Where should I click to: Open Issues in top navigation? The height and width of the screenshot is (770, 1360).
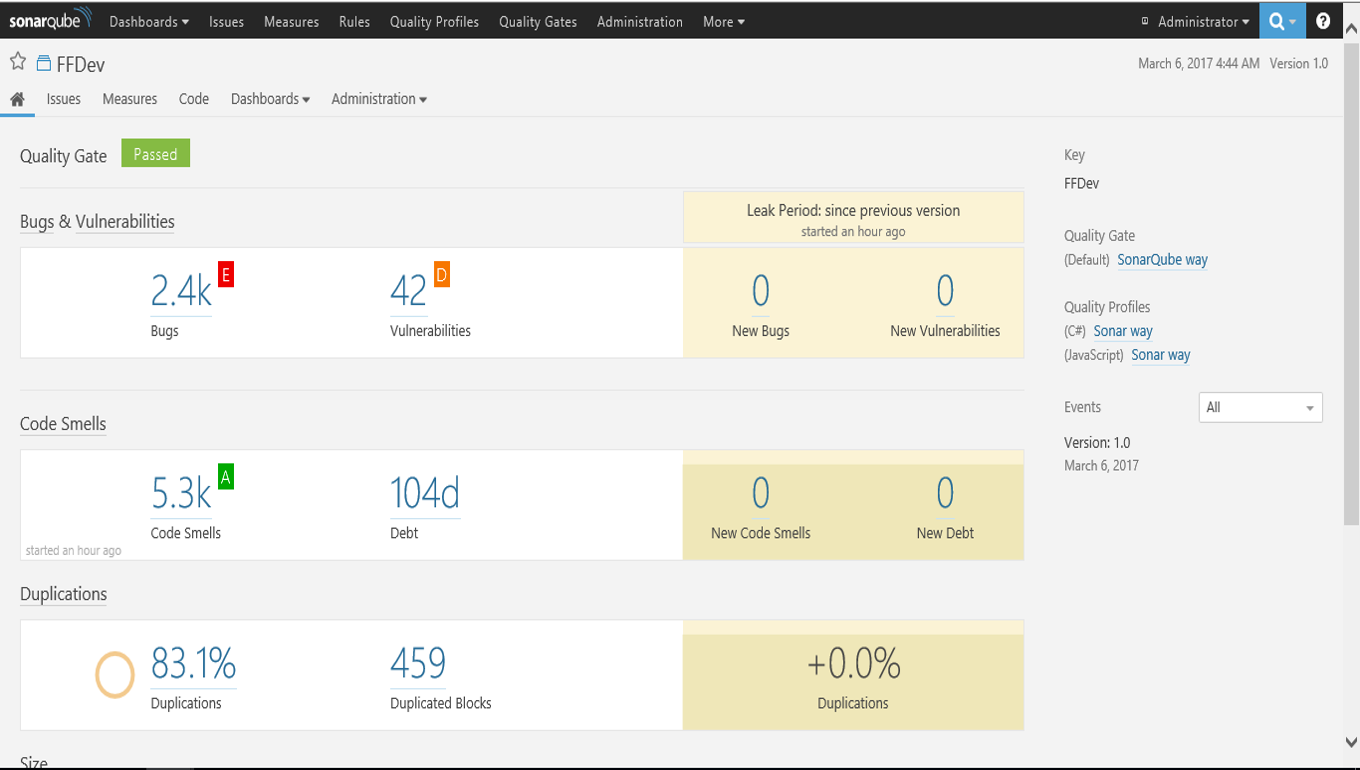click(x=226, y=22)
